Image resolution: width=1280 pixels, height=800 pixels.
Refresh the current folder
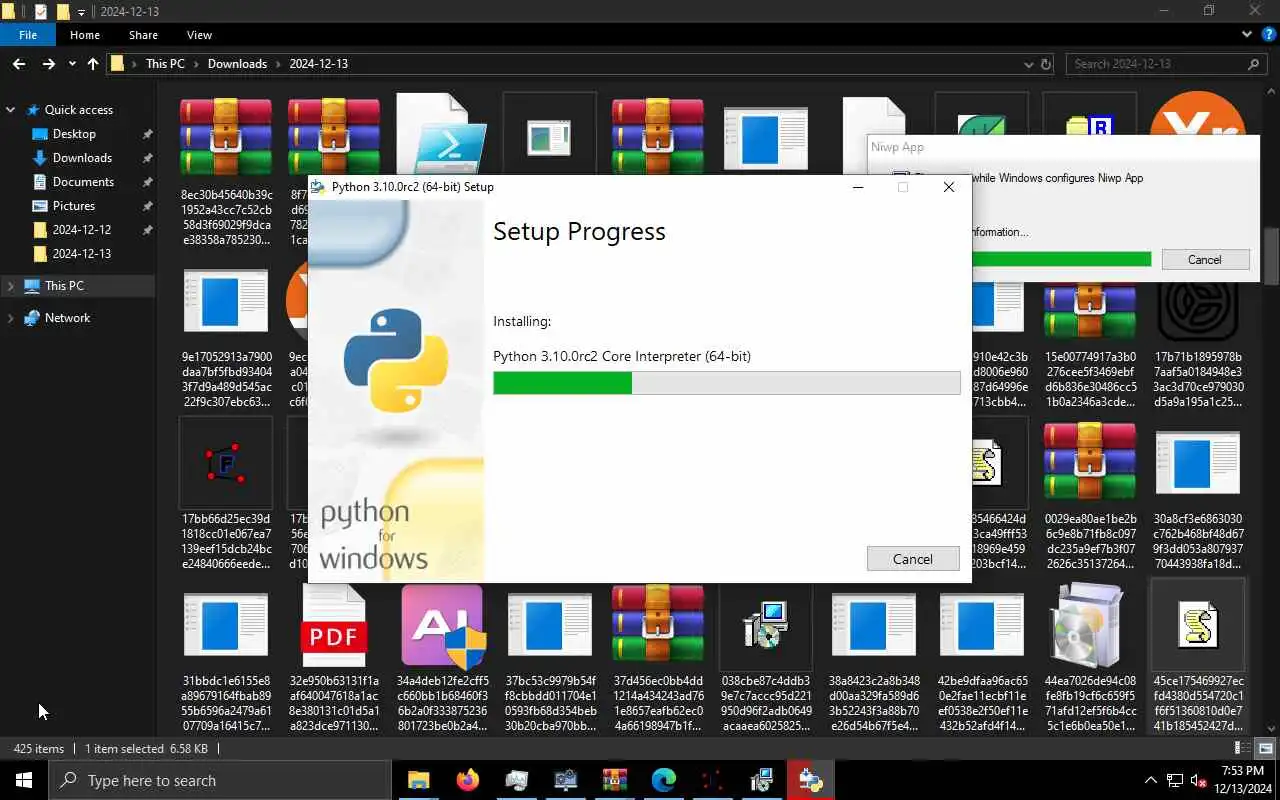tap(1046, 64)
